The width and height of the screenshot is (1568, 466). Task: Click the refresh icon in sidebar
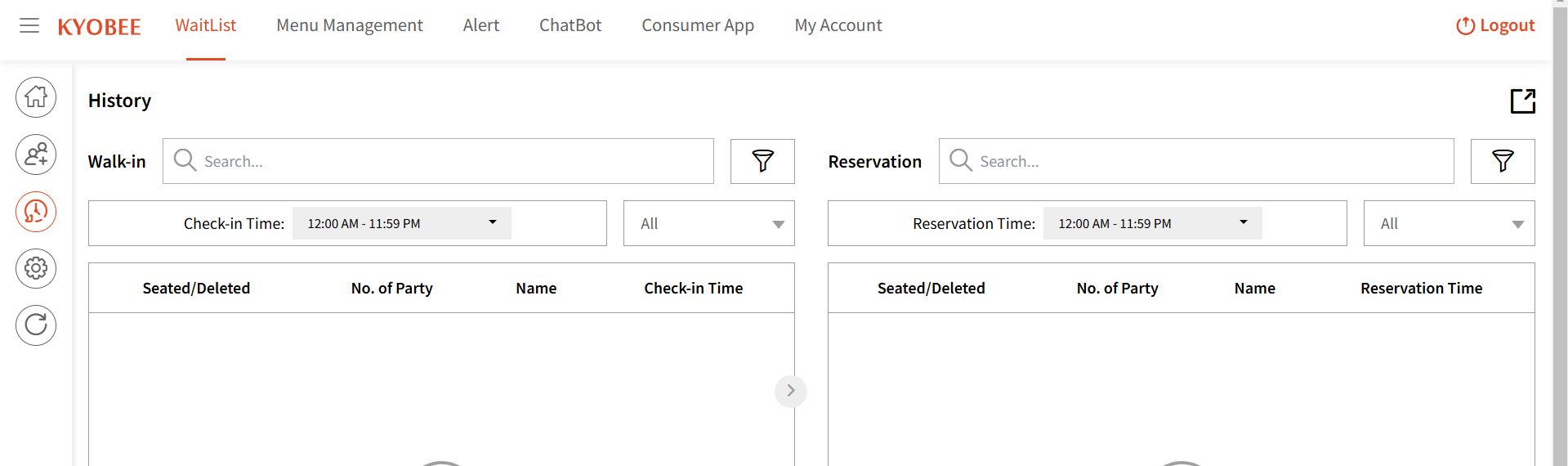click(36, 325)
